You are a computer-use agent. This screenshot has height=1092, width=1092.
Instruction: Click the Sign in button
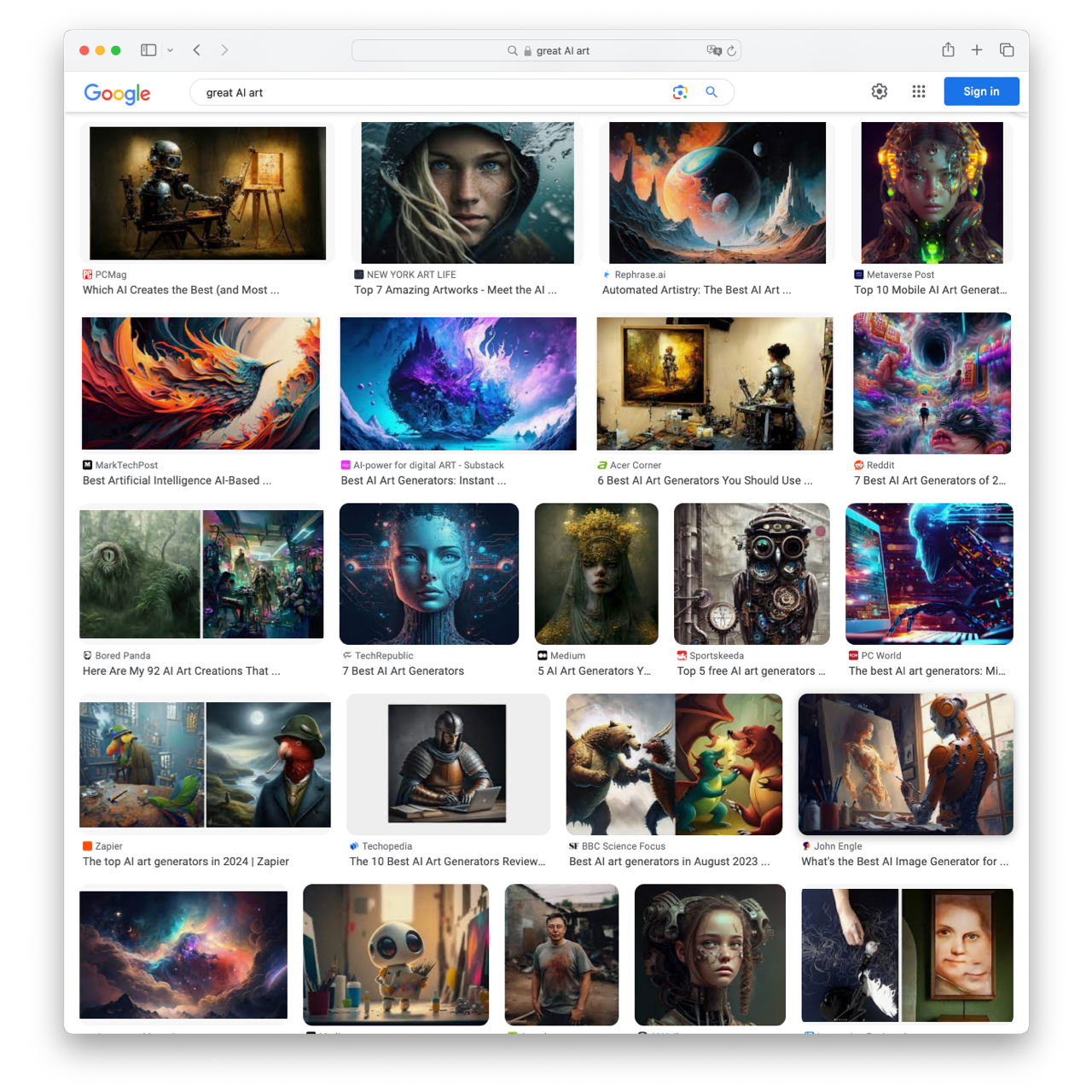click(981, 91)
